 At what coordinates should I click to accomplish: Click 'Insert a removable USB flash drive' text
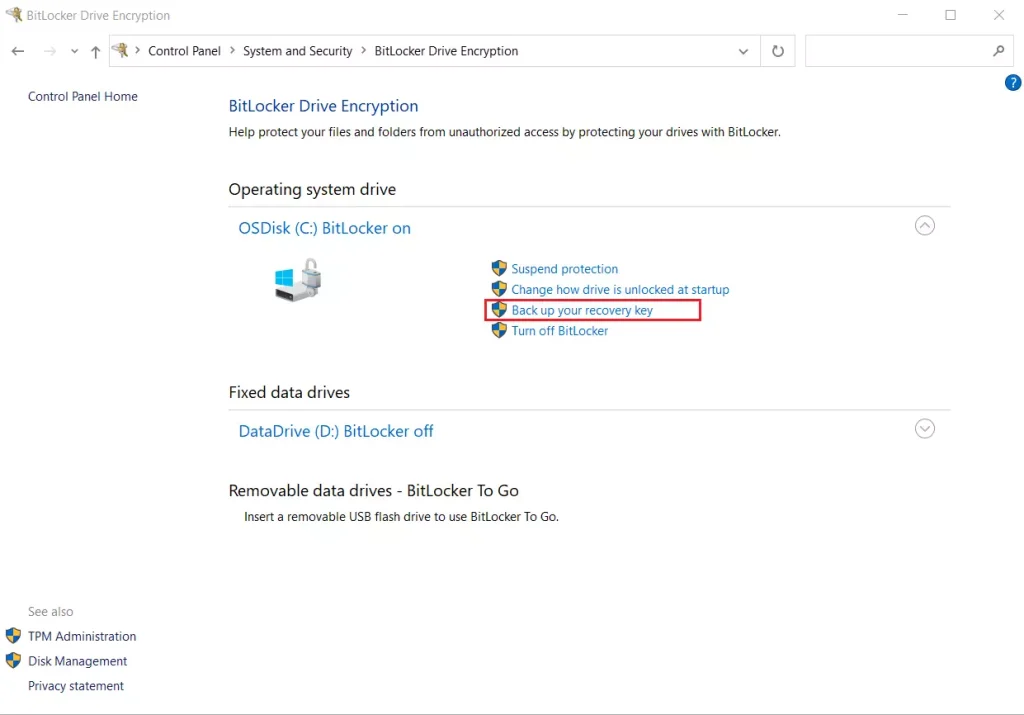pos(402,516)
